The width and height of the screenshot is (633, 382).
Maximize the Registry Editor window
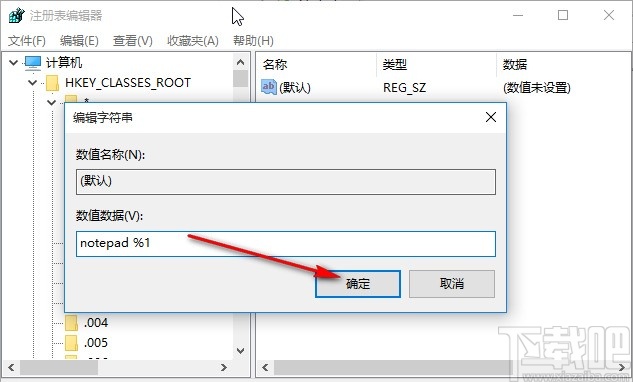click(x=563, y=15)
